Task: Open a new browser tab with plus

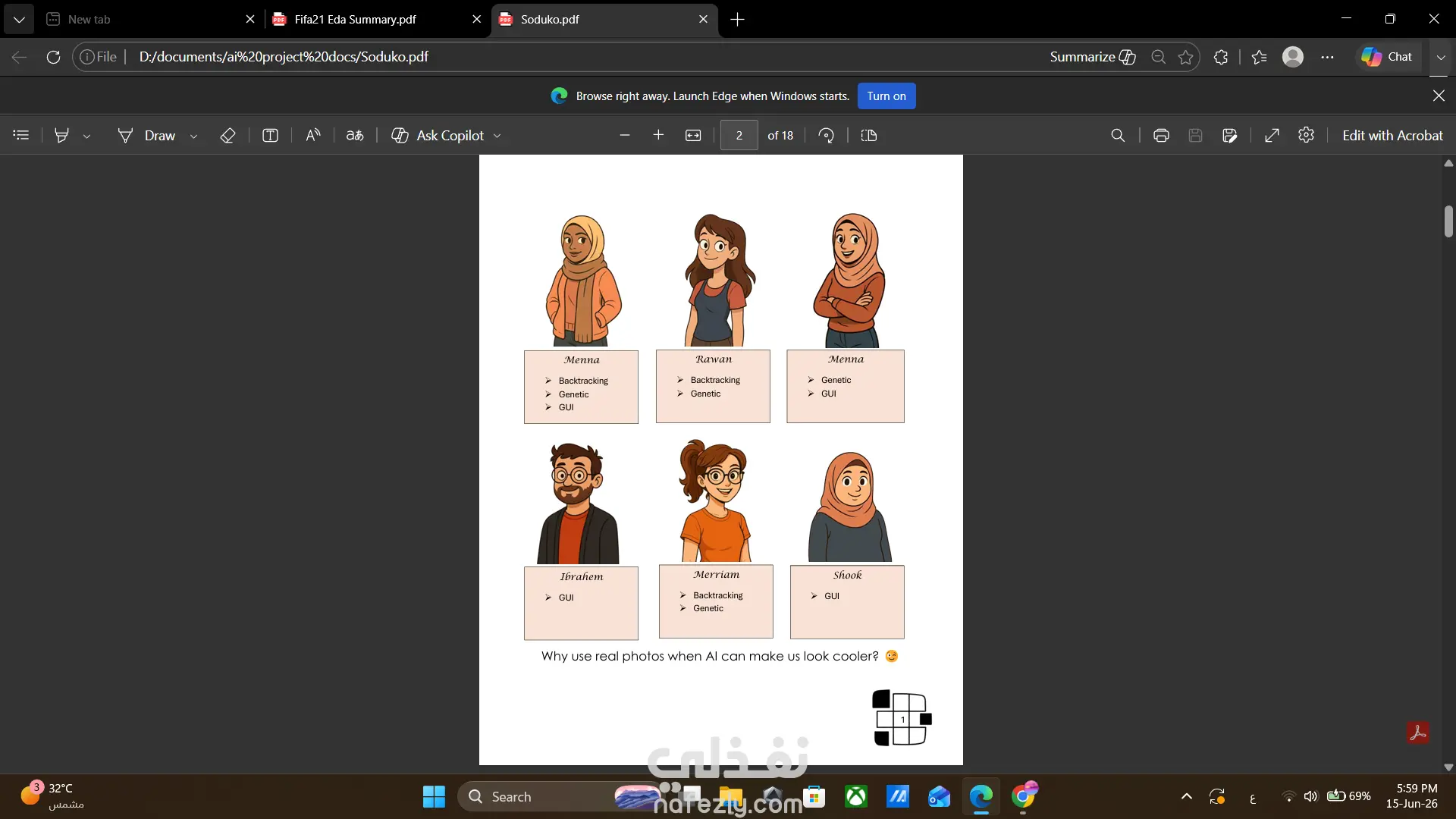Action: [737, 19]
